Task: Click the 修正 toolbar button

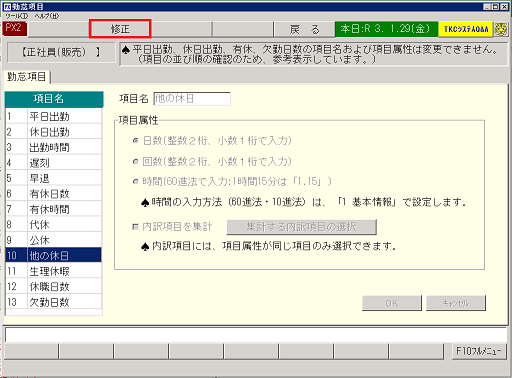Action: click(120, 29)
